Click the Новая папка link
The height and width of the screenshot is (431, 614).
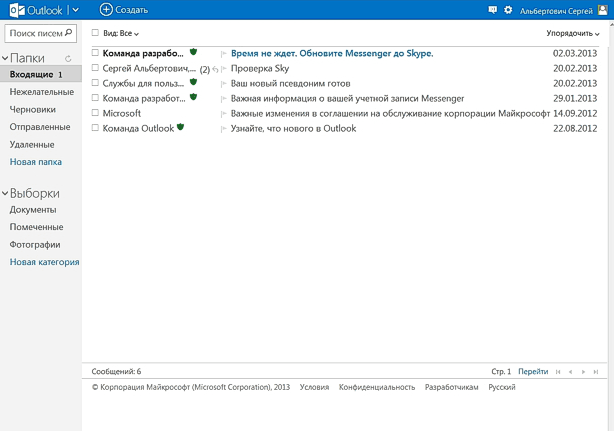(x=36, y=162)
